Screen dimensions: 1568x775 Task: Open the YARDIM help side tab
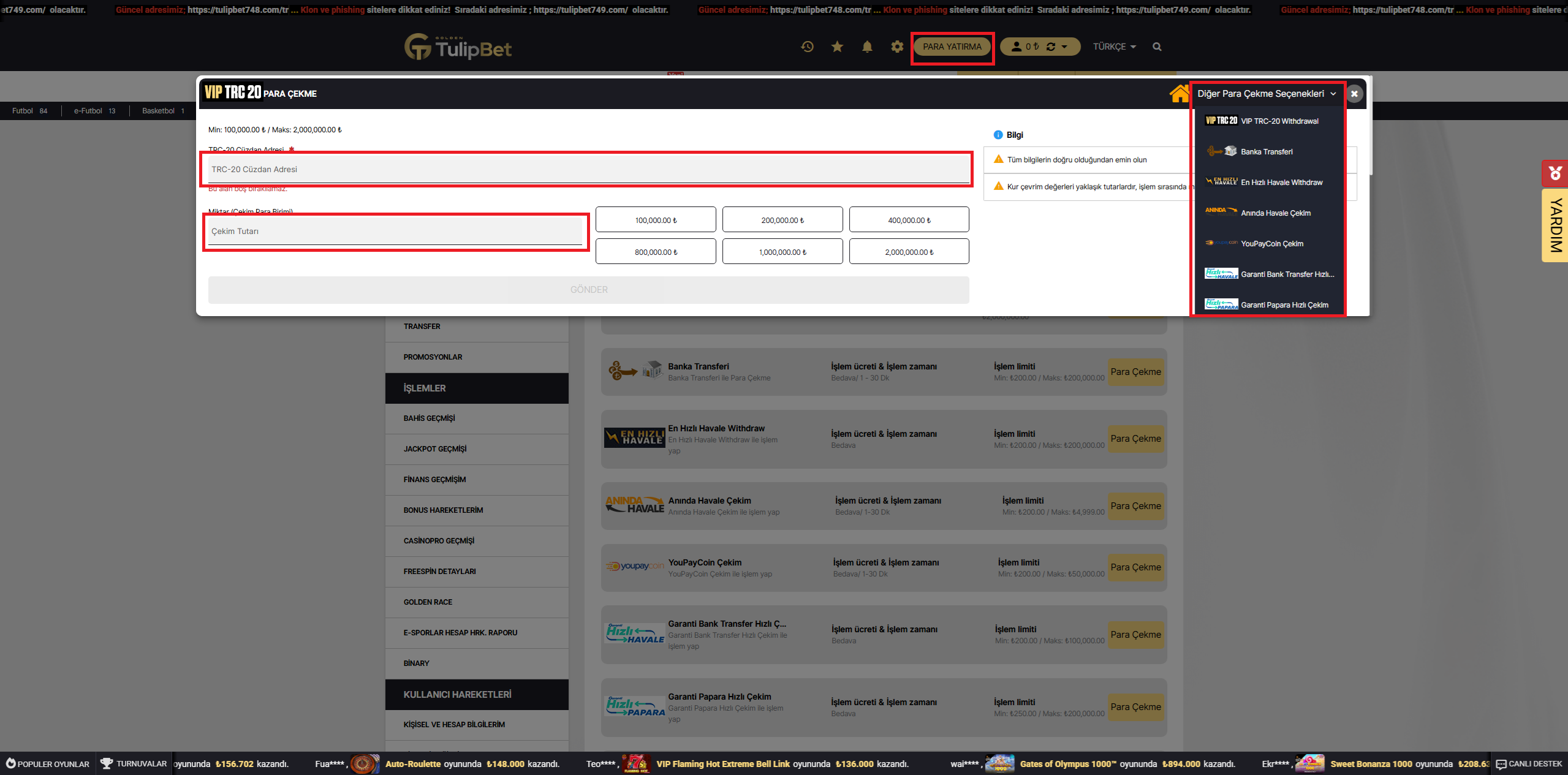coord(1555,225)
